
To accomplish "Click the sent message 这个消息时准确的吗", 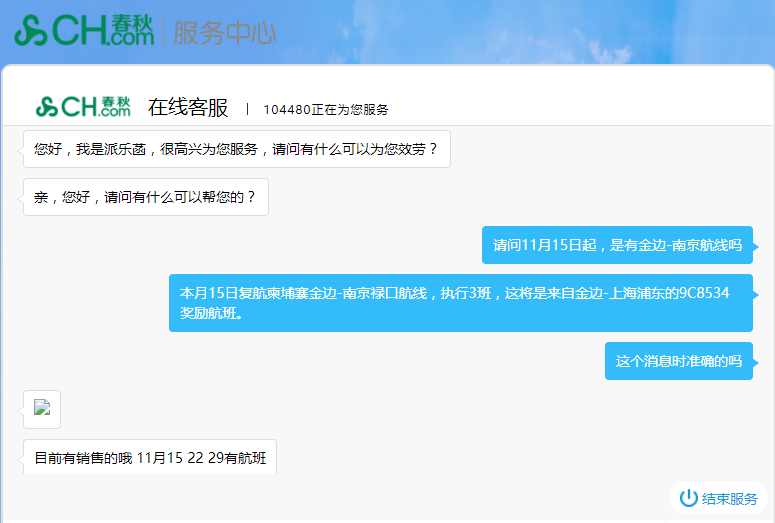I will tap(679, 361).
